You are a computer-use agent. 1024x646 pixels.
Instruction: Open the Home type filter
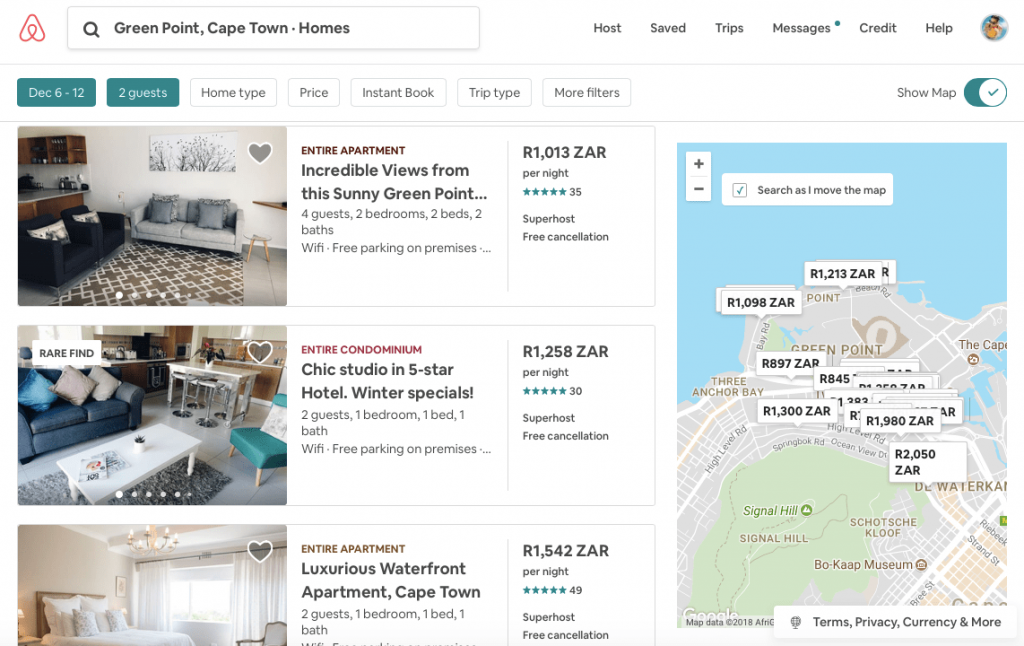coord(233,92)
